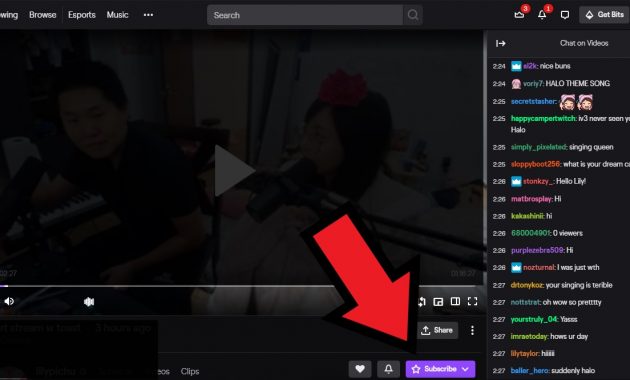Open the Prime Loot crown icon
This screenshot has width=630, height=380.
[x=519, y=15]
